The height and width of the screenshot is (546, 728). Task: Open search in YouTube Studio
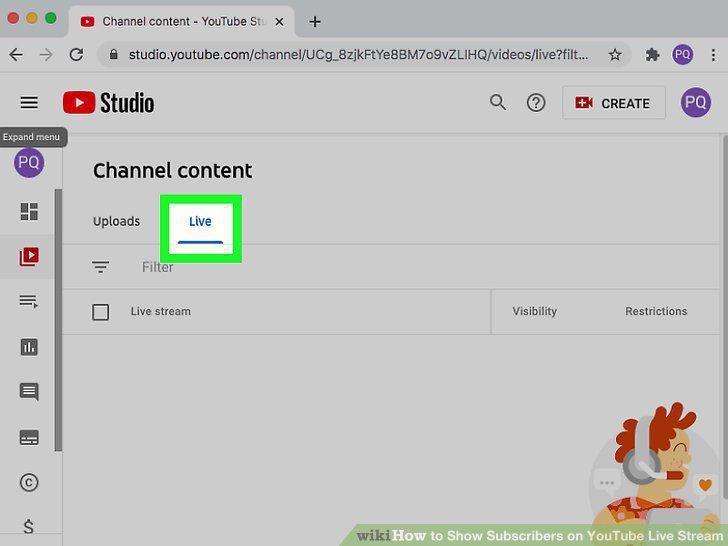click(x=498, y=103)
